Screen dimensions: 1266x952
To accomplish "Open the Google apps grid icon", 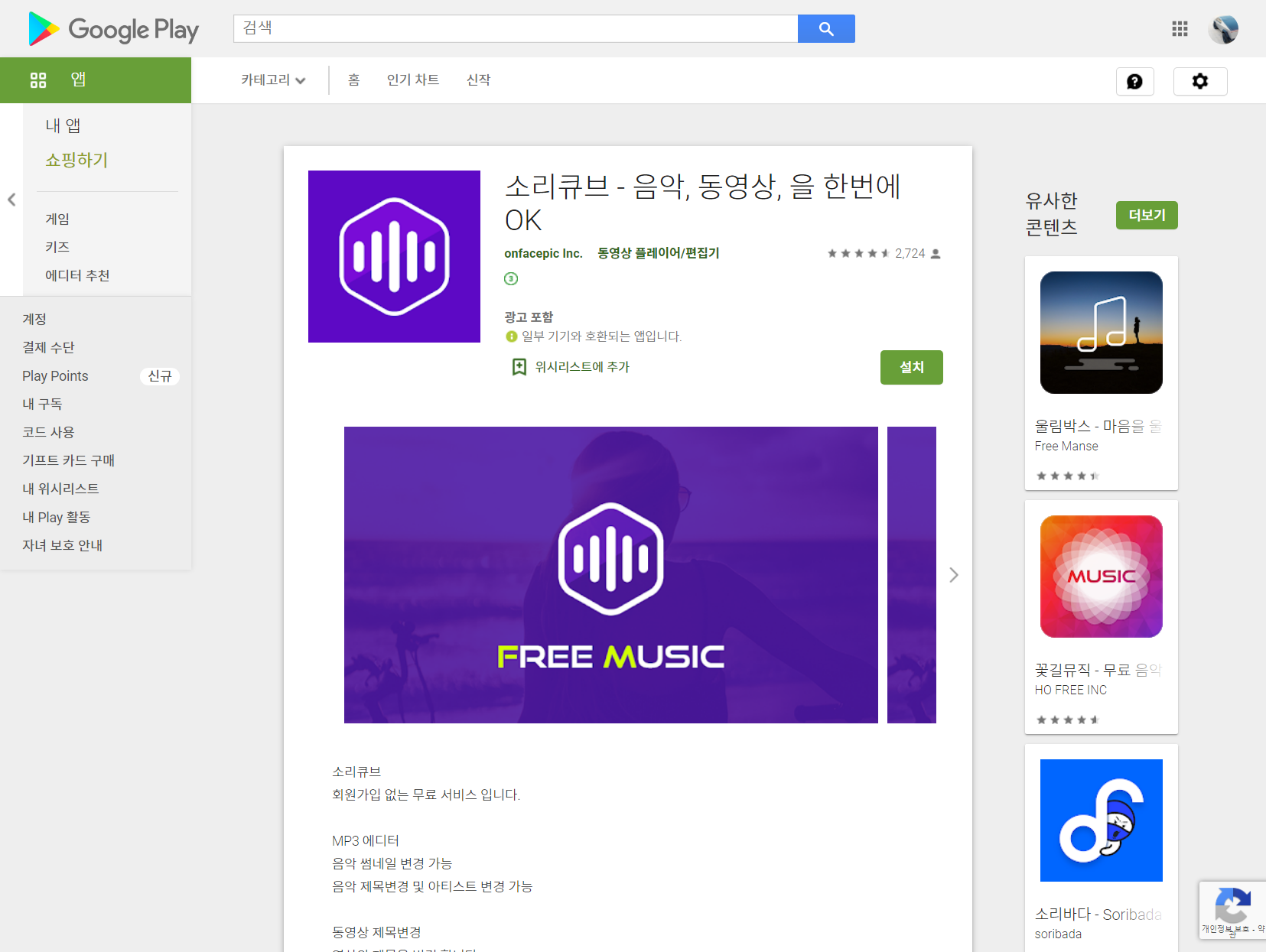I will (1180, 29).
